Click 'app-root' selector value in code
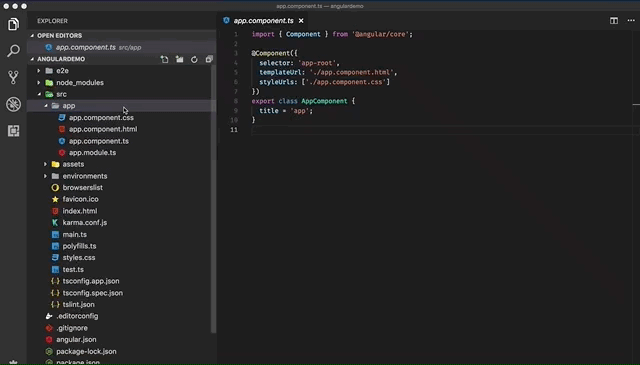Image resolution: width=640 pixels, height=365 pixels. tap(317, 63)
